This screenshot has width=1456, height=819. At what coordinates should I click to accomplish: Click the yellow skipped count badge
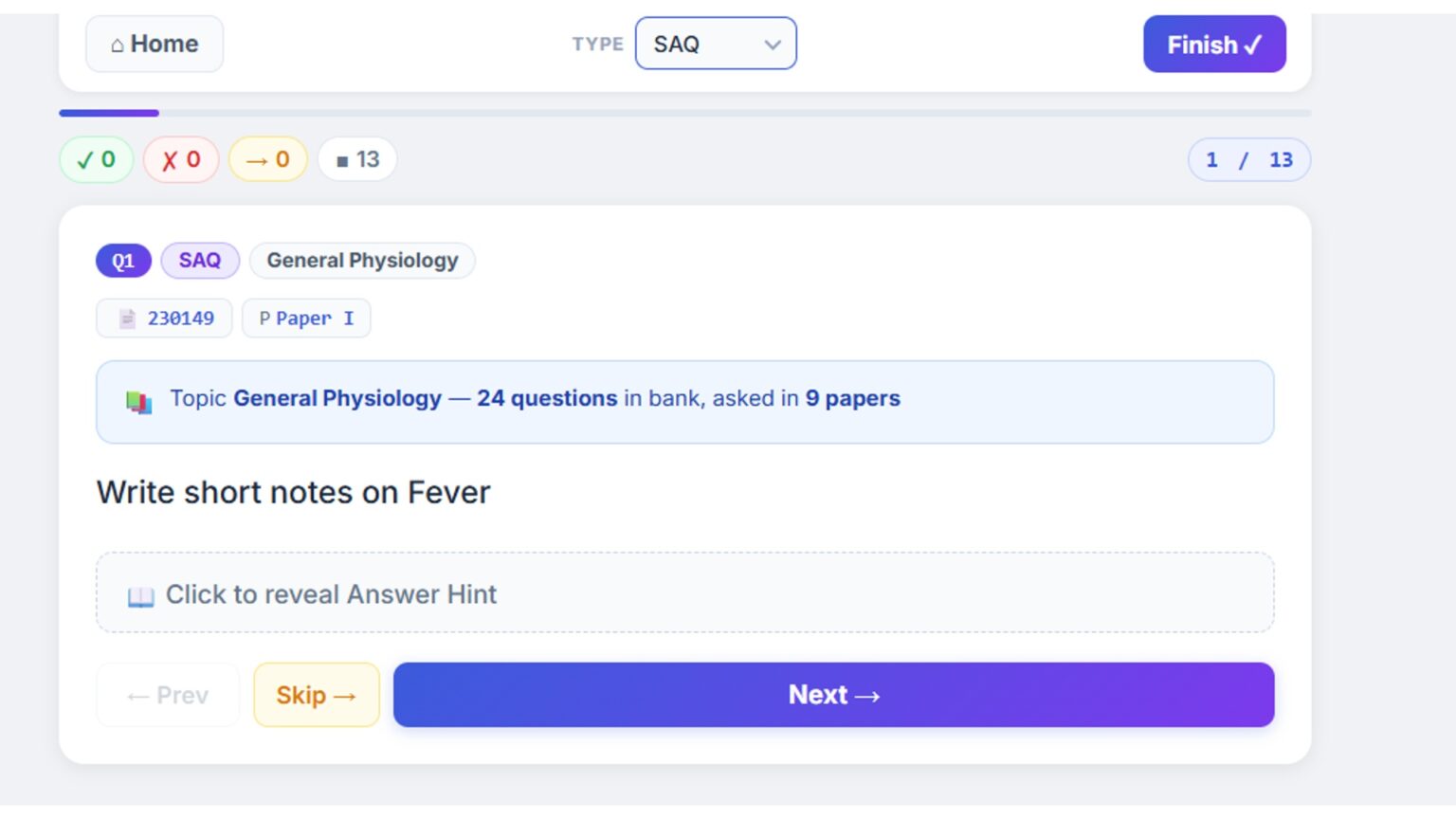point(268,159)
